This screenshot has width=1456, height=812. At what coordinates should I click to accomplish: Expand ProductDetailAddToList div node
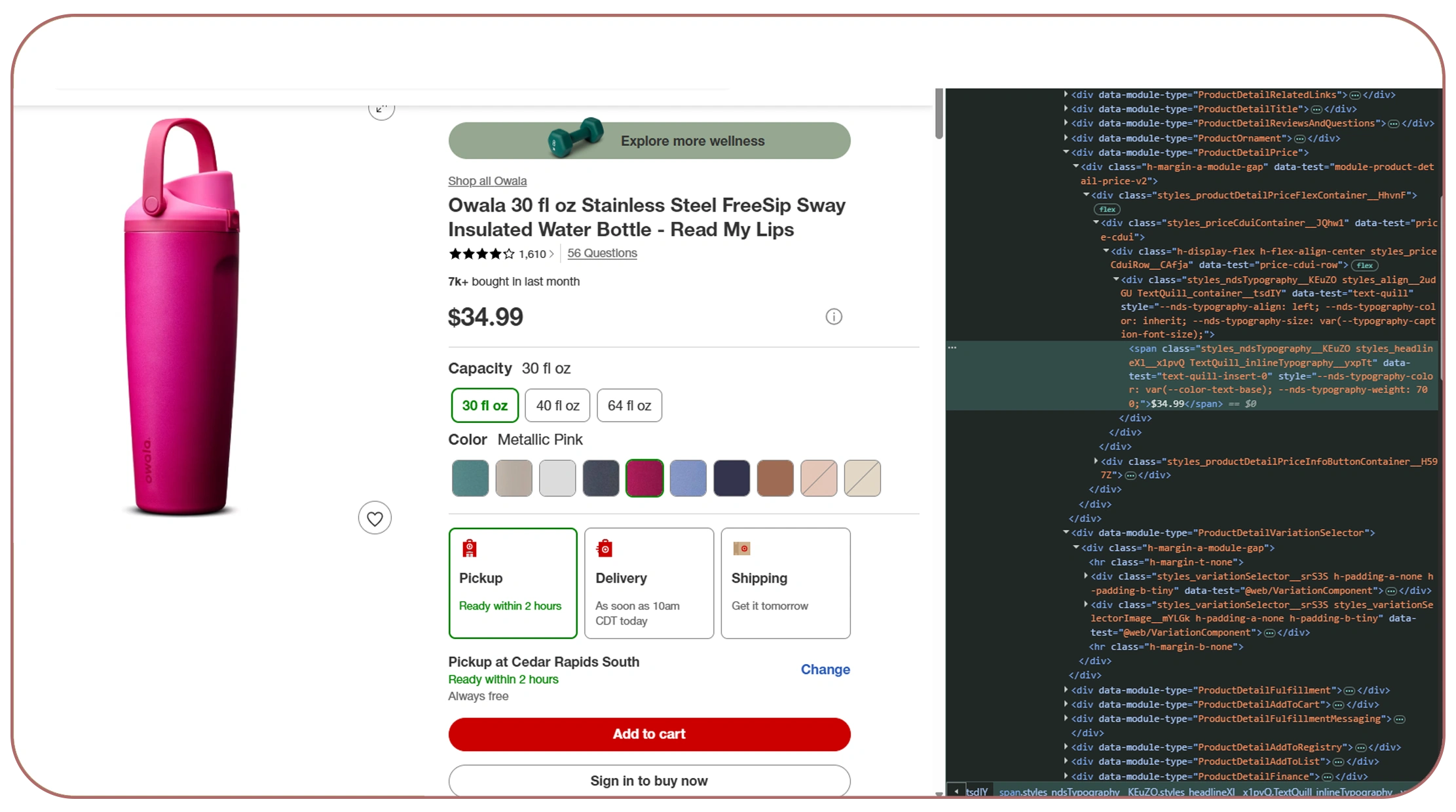click(x=1066, y=762)
